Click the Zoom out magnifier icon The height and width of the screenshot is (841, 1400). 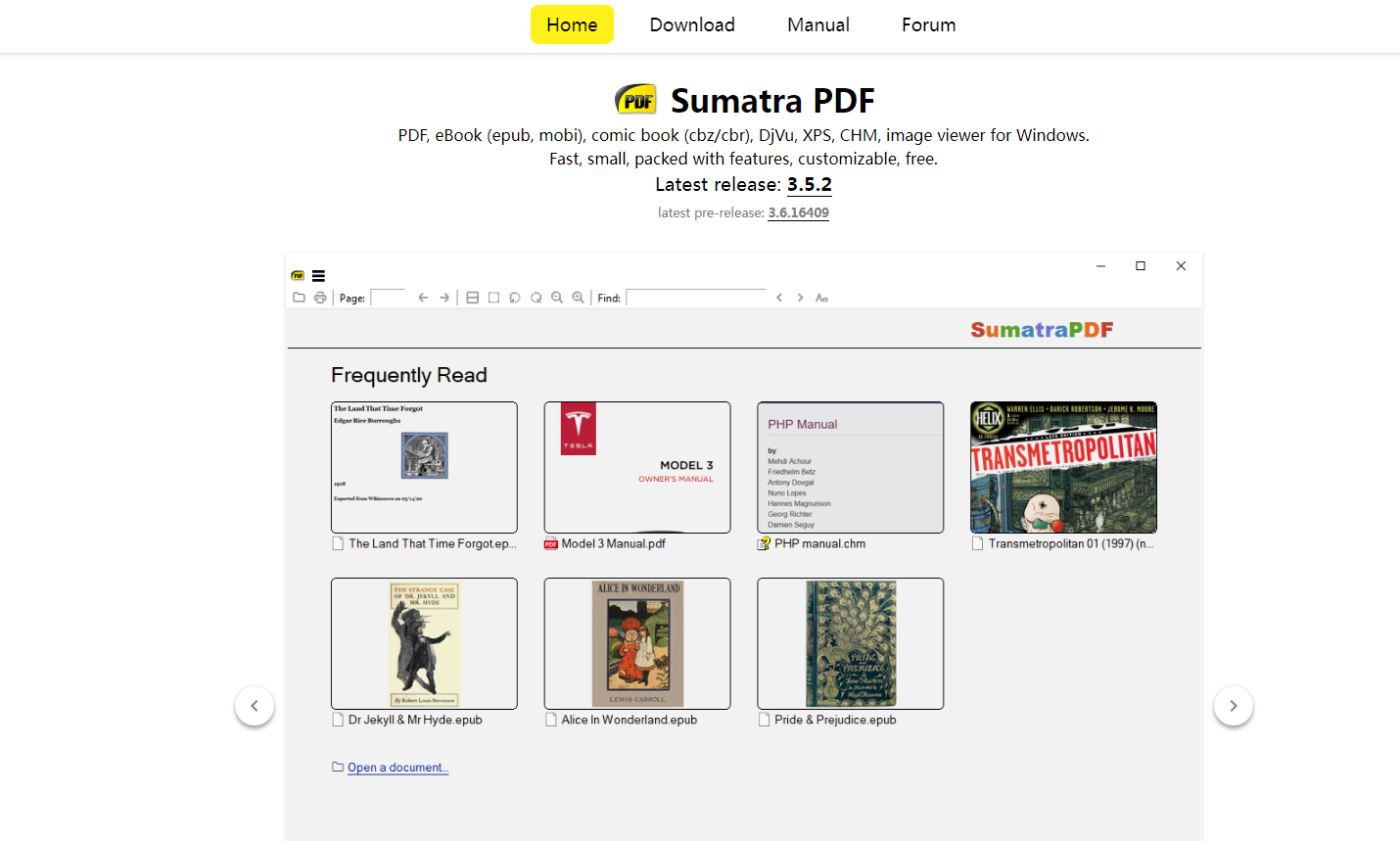[557, 298]
